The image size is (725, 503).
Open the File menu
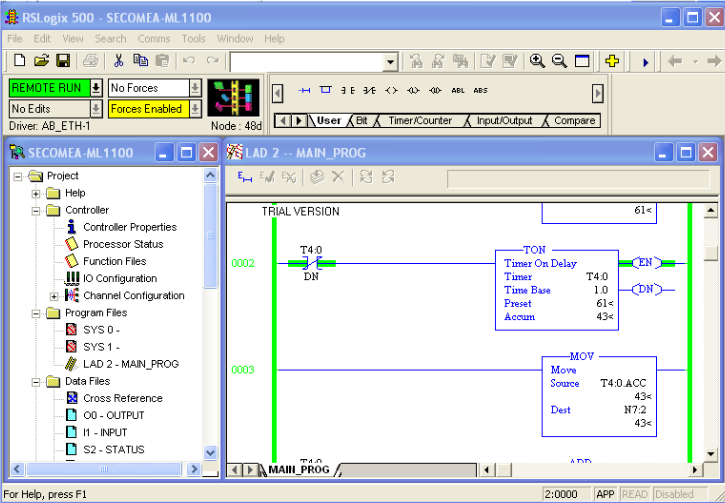click(15, 39)
